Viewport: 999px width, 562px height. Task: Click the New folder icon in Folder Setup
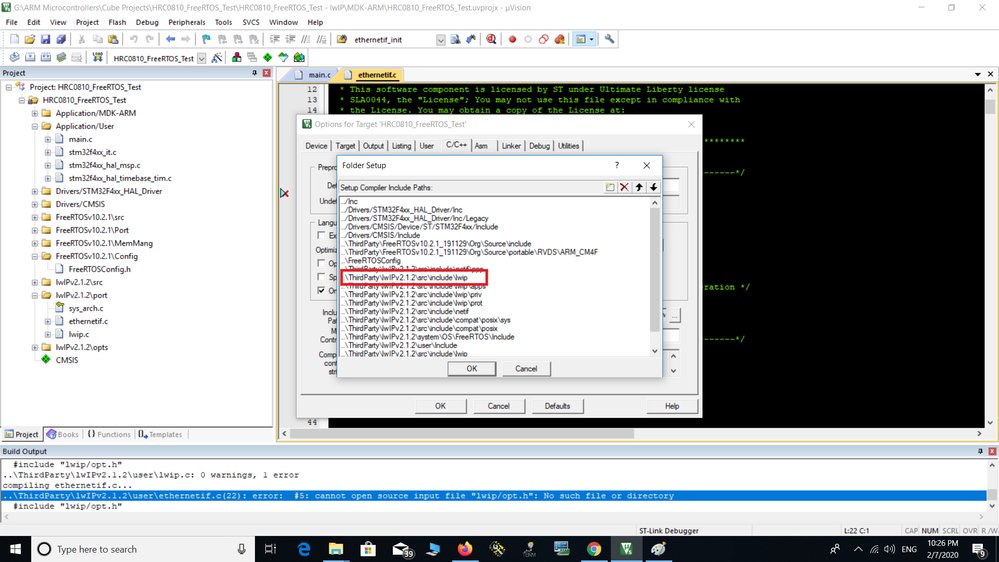point(610,187)
